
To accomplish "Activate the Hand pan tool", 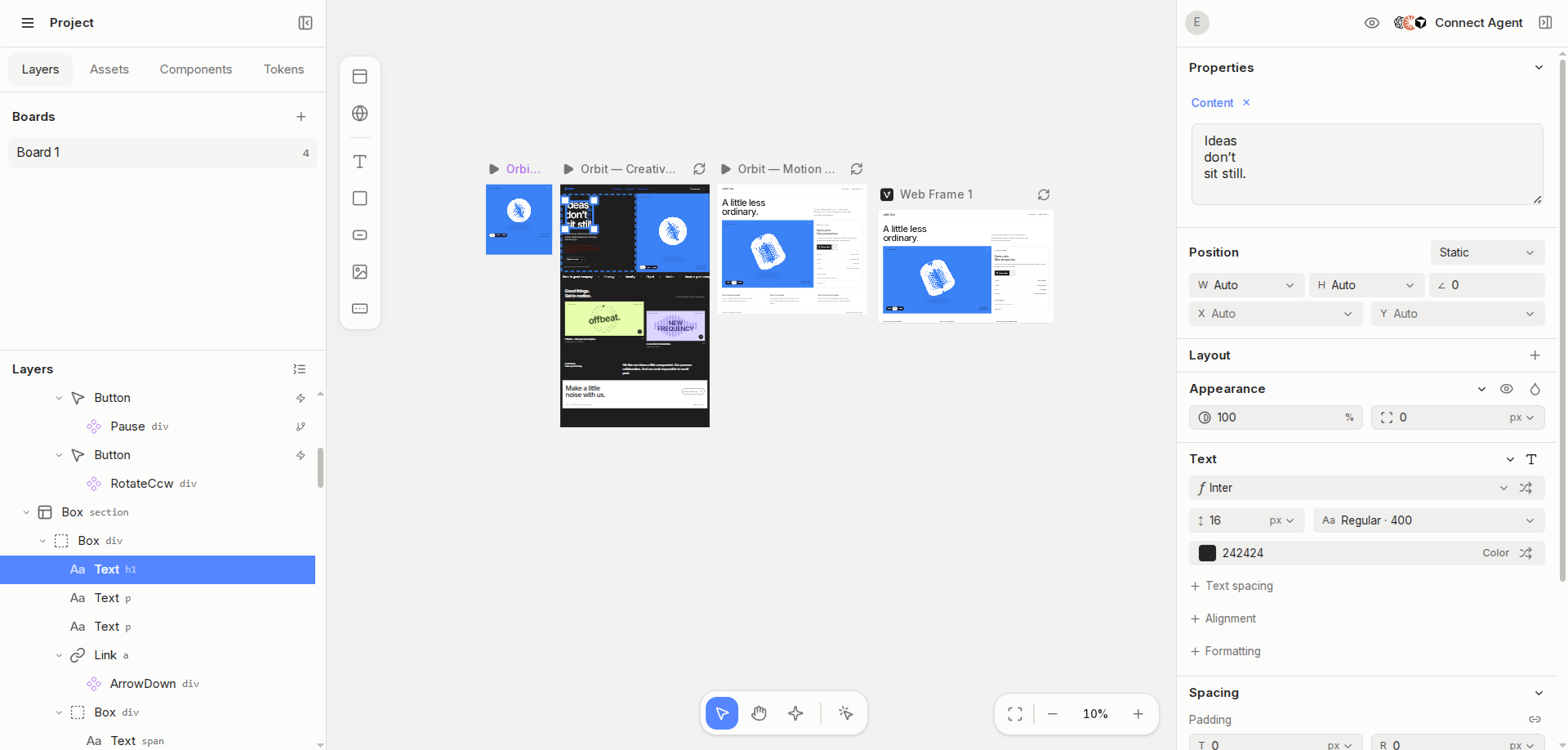I will click(759, 714).
